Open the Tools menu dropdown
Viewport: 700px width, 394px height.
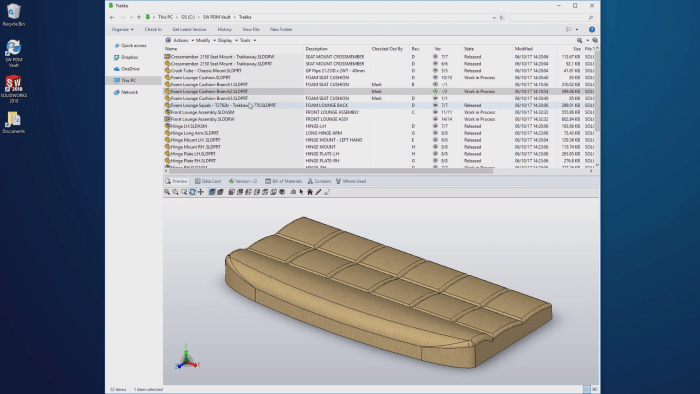[248, 41]
